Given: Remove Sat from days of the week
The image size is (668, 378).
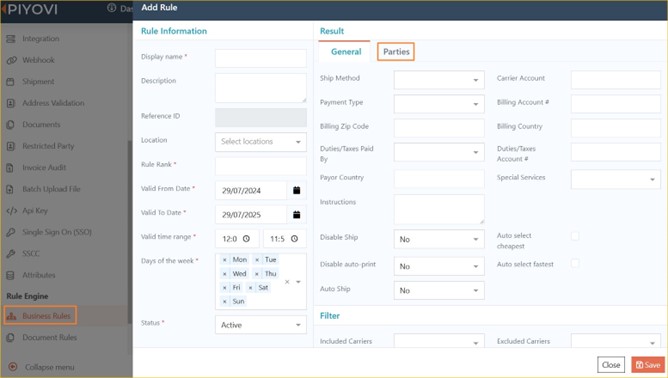Looking at the screenshot, I should coord(250,288).
